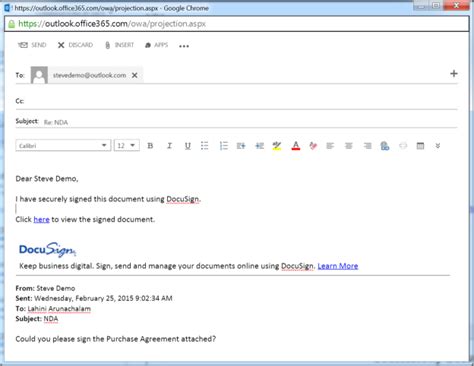
Task: Click the 'Sent: Wednesday, February 25, 2015' line
Action: point(94,298)
